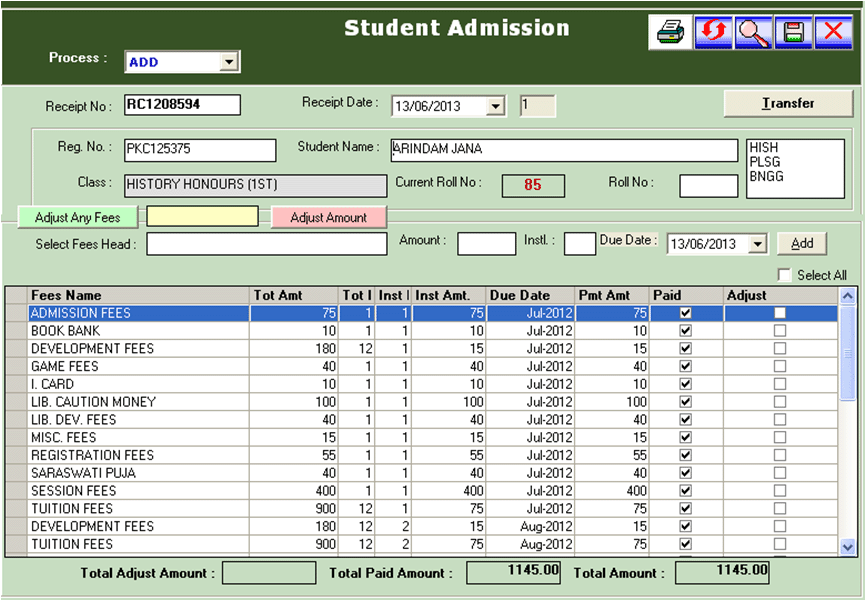866x601 pixels.
Task: Select the MISC. FEES fee name
Action: coord(64,437)
